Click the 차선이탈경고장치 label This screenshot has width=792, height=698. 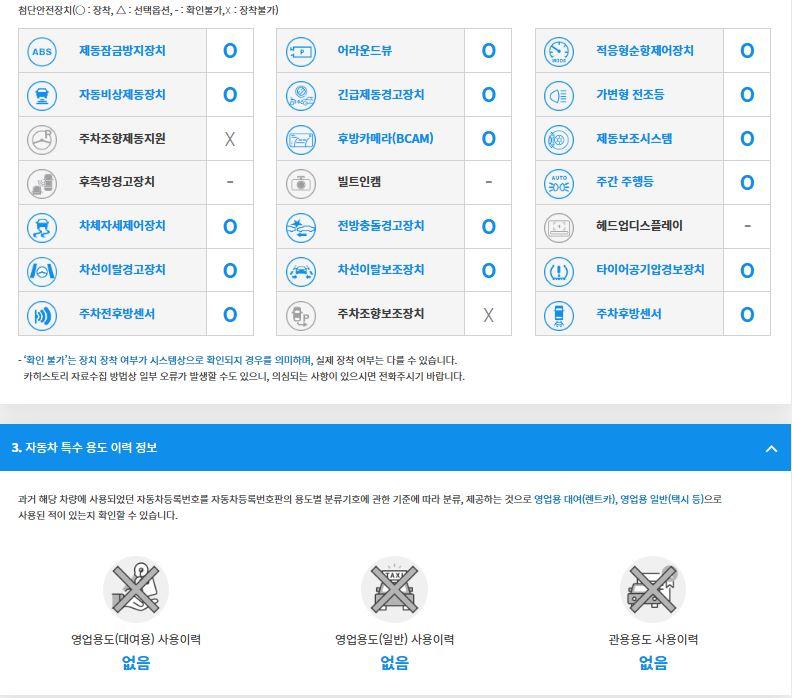click(122, 270)
